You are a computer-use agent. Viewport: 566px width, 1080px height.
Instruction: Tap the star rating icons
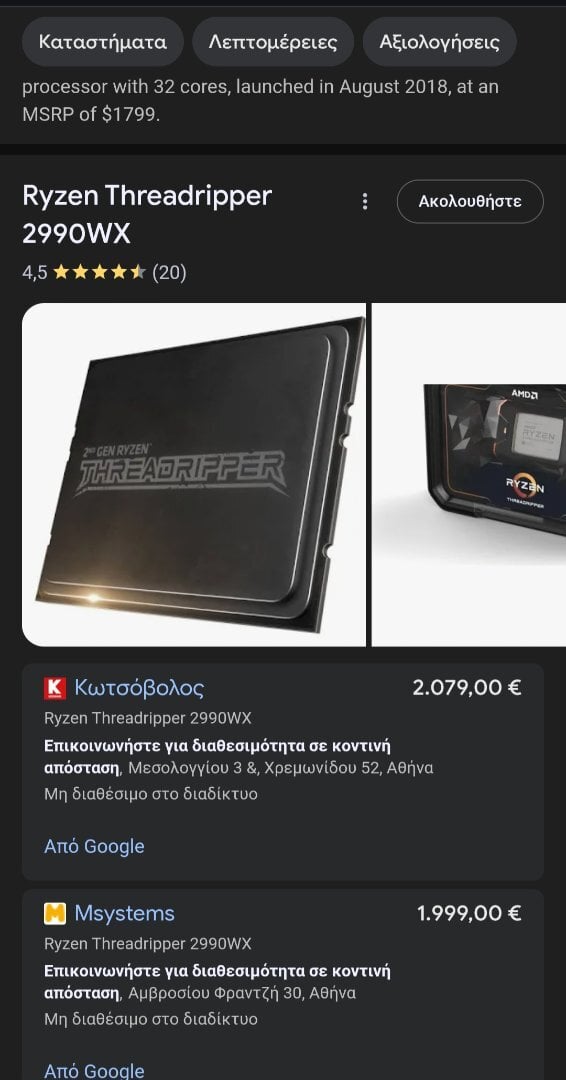99,272
